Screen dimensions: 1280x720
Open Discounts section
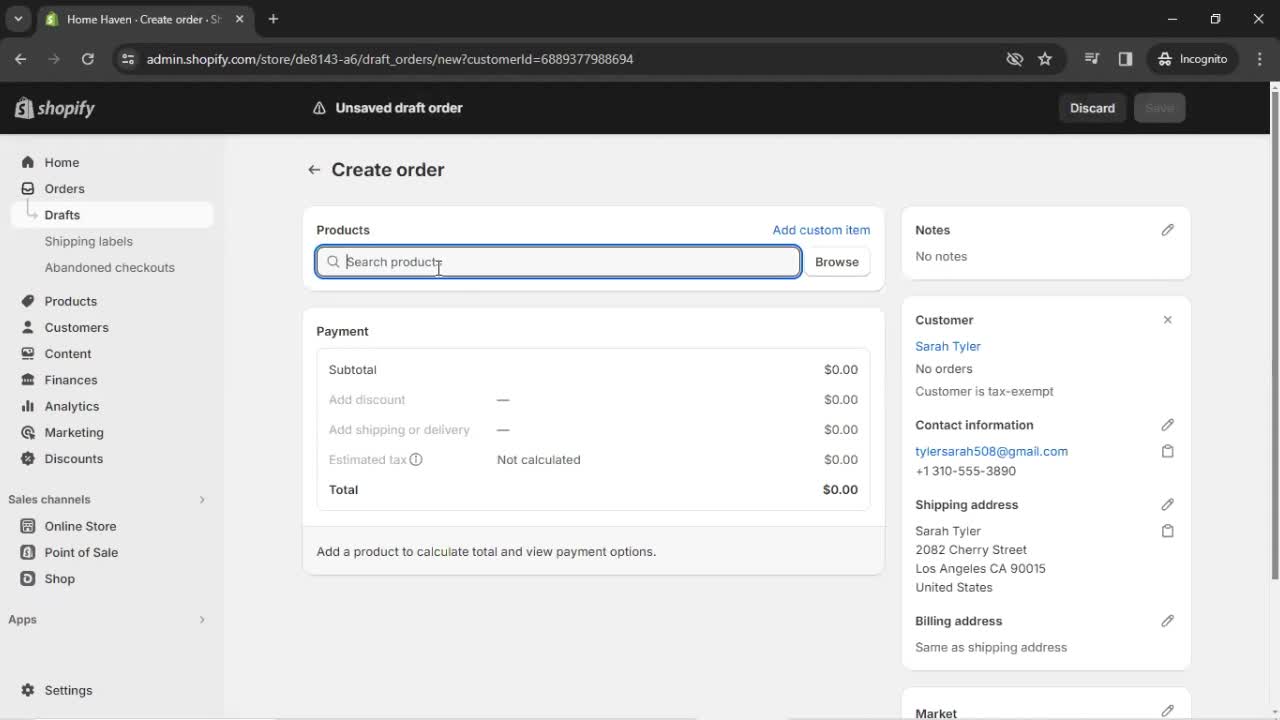pyautogui.click(x=73, y=458)
